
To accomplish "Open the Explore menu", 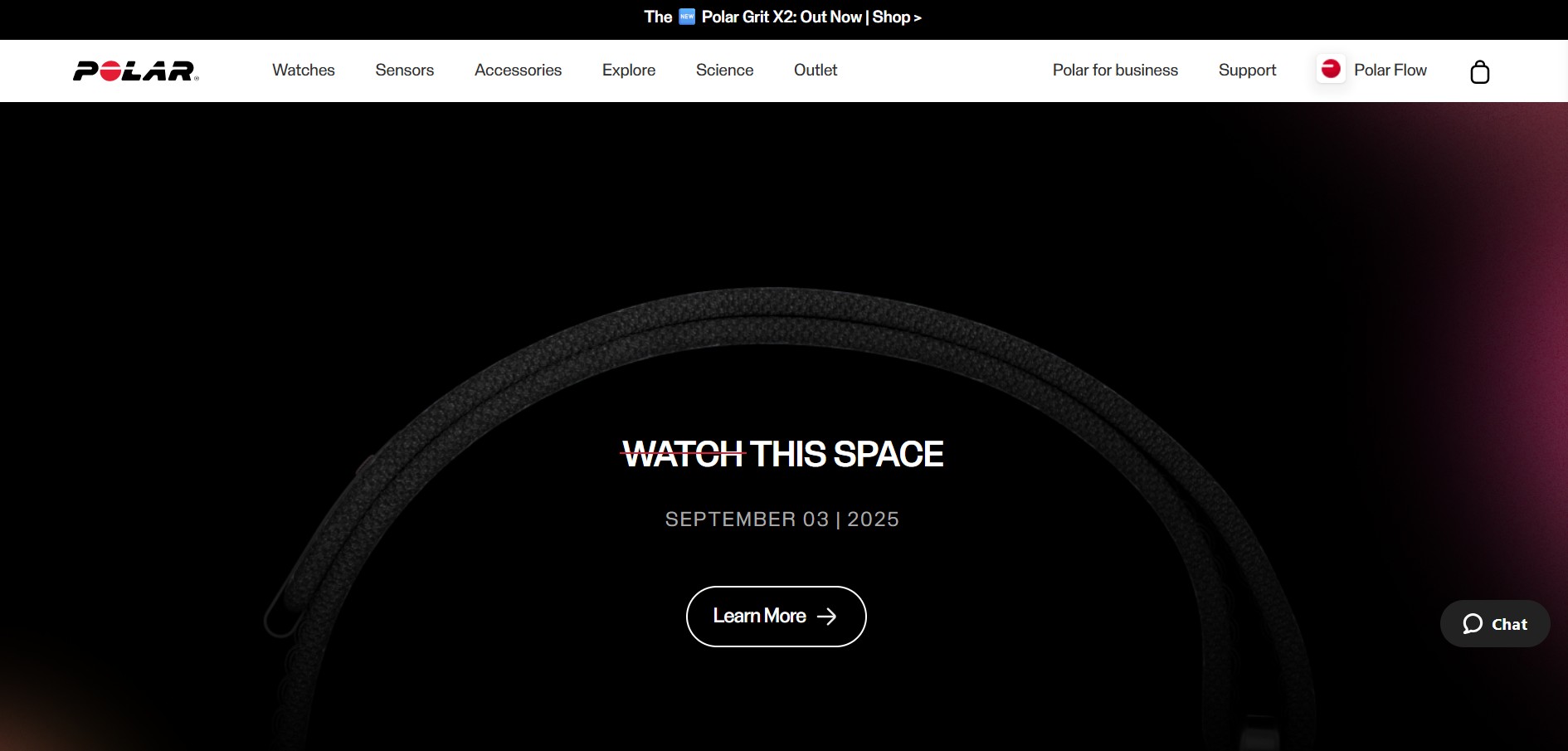I will 629,71.
